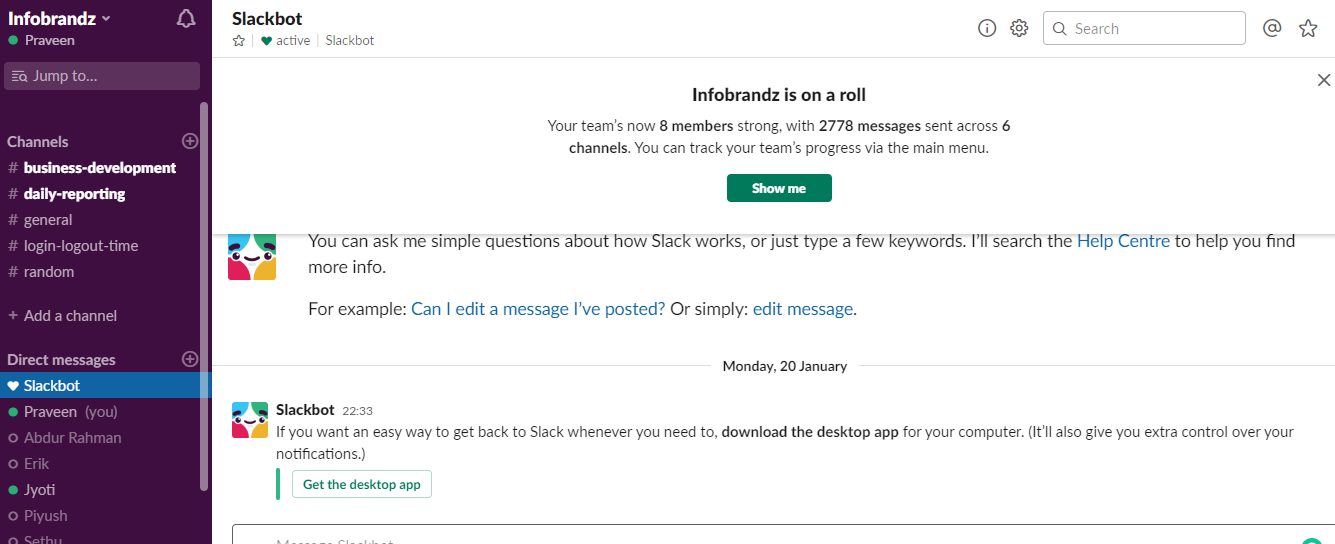Image resolution: width=1335 pixels, height=544 pixels.
Task: Click the Channels section header
Action: pyautogui.click(x=38, y=142)
